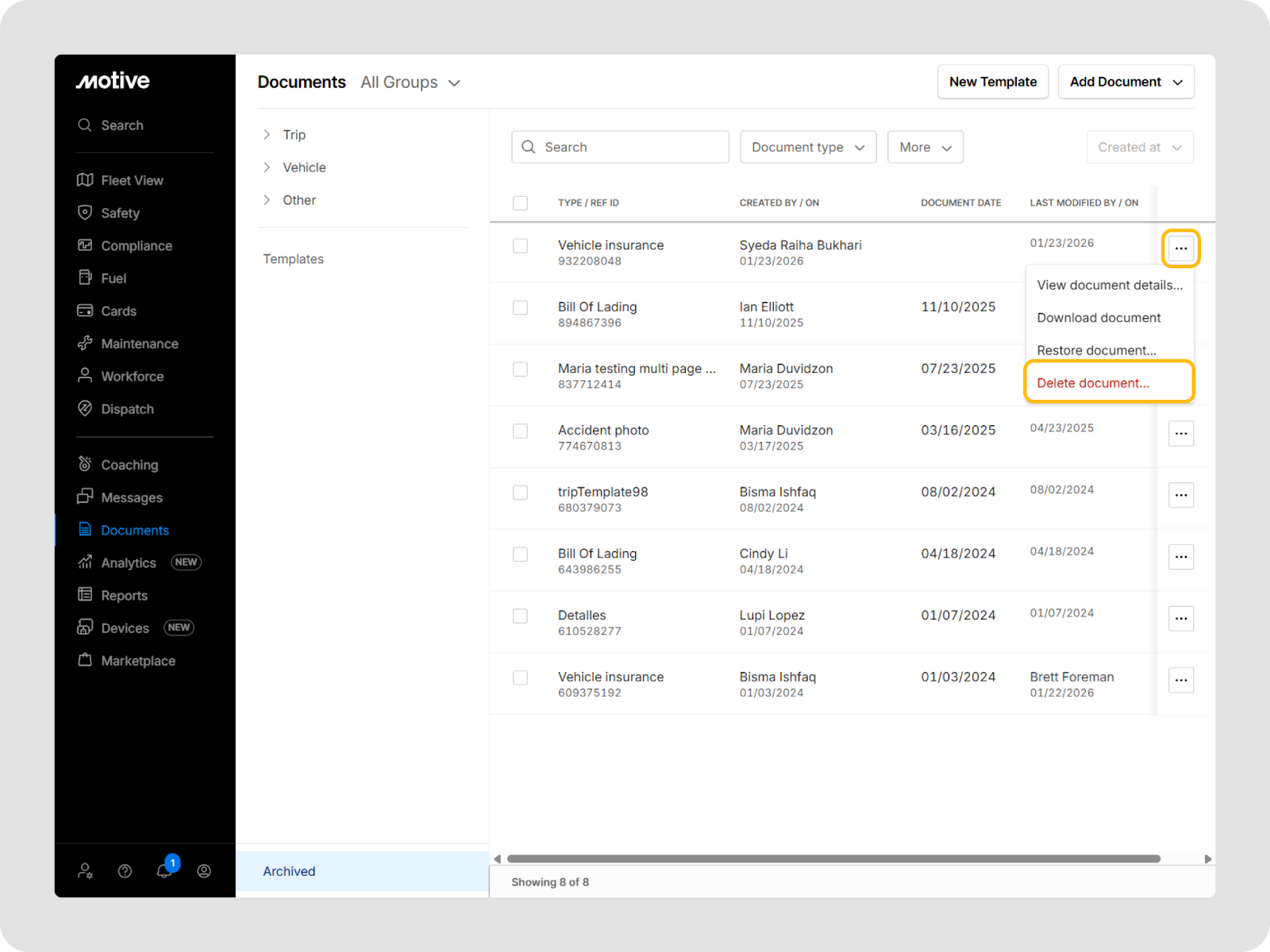Click the help question mark icon
Screen dimensions: 1270x952
[125, 871]
